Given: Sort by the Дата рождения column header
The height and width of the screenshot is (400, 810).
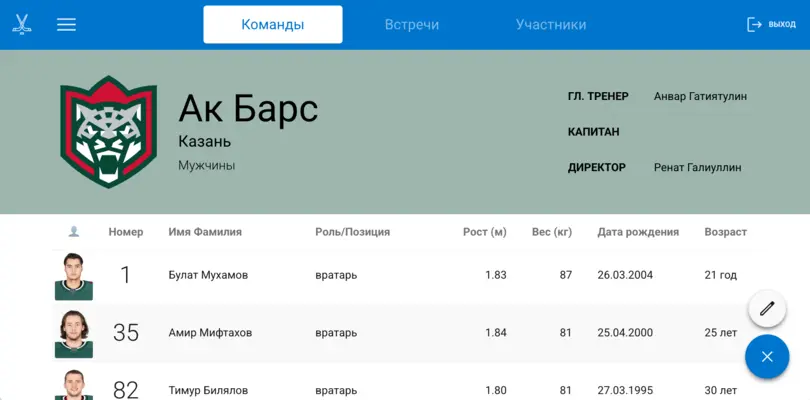Looking at the screenshot, I should point(638,232).
